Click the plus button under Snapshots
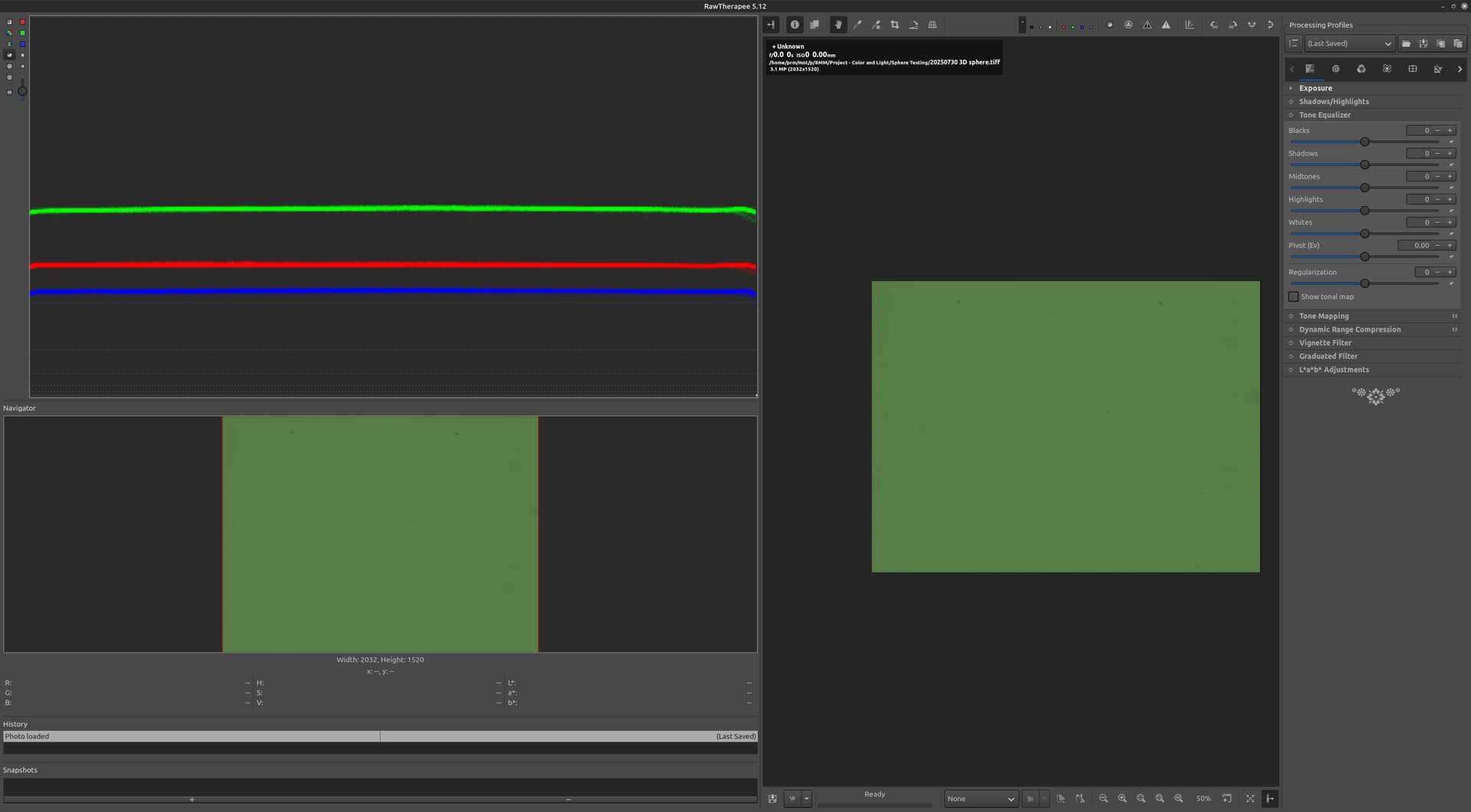The image size is (1471, 812). (x=192, y=800)
